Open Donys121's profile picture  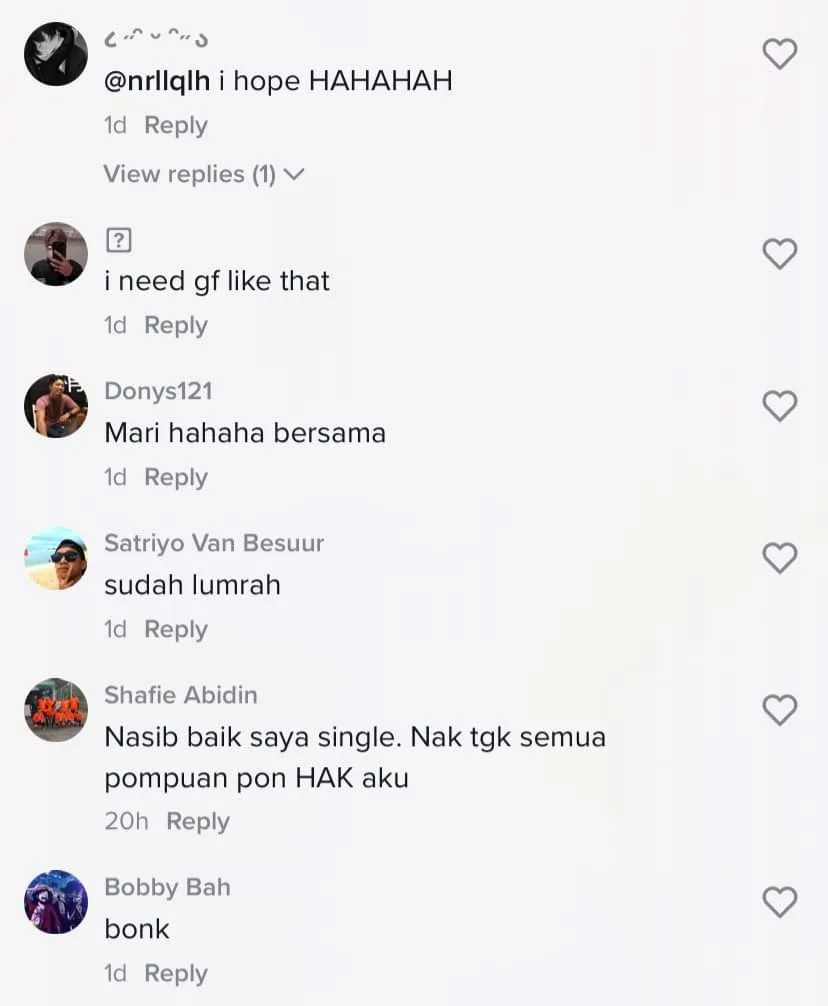tap(56, 406)
